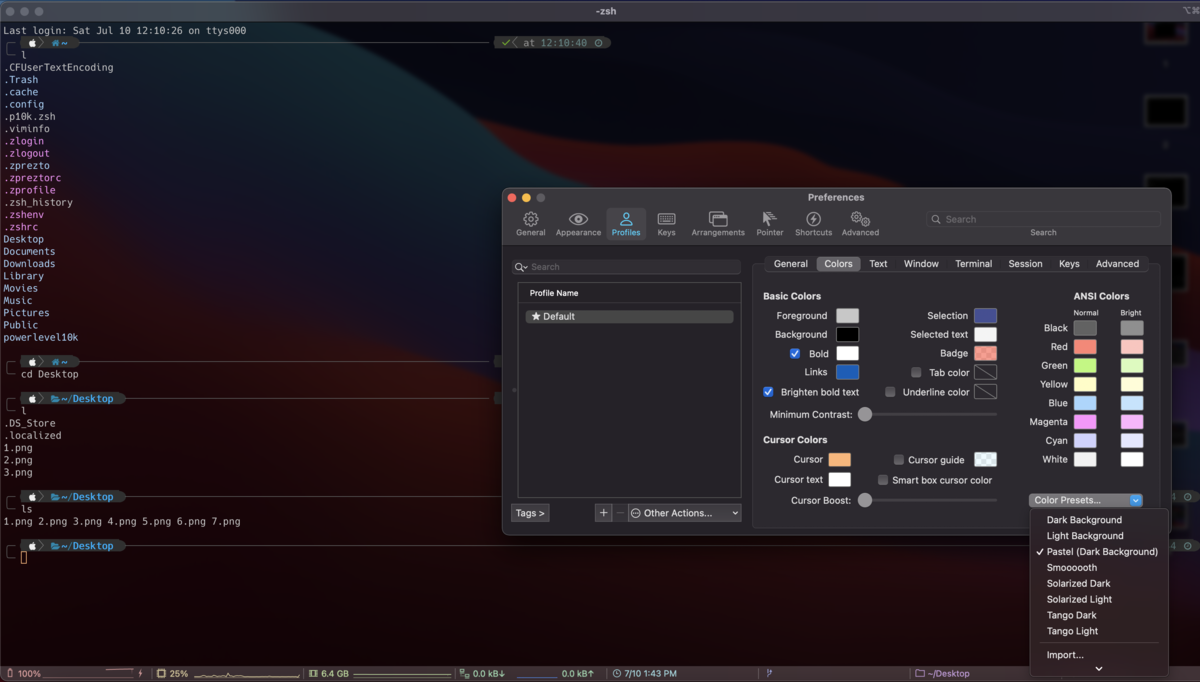Disable Brighten bold text checkbox
The height and width of the screenshot is (682, 1200).
pos(768,392)
